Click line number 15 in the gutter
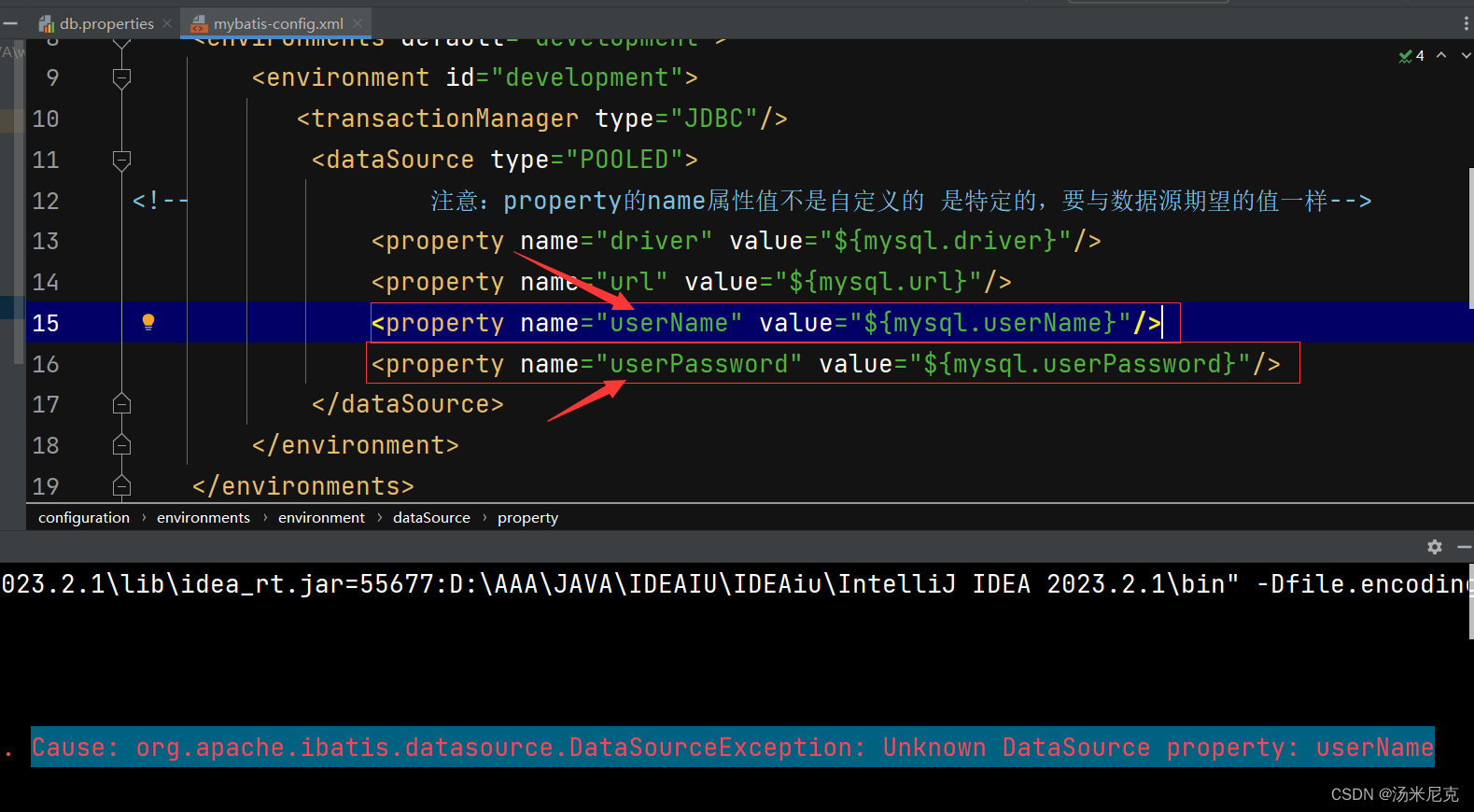Screen dimensions: 1474x812 point(46,323)
